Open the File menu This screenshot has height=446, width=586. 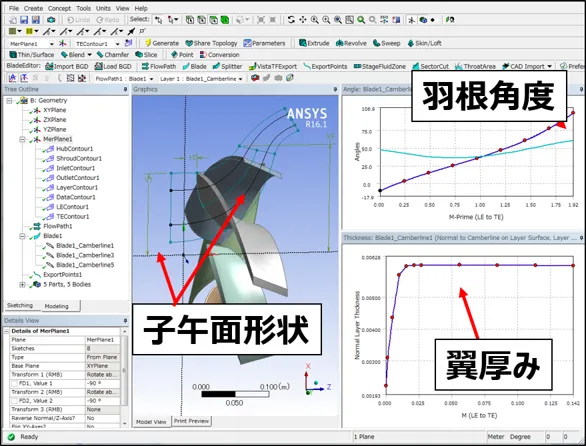13,8
